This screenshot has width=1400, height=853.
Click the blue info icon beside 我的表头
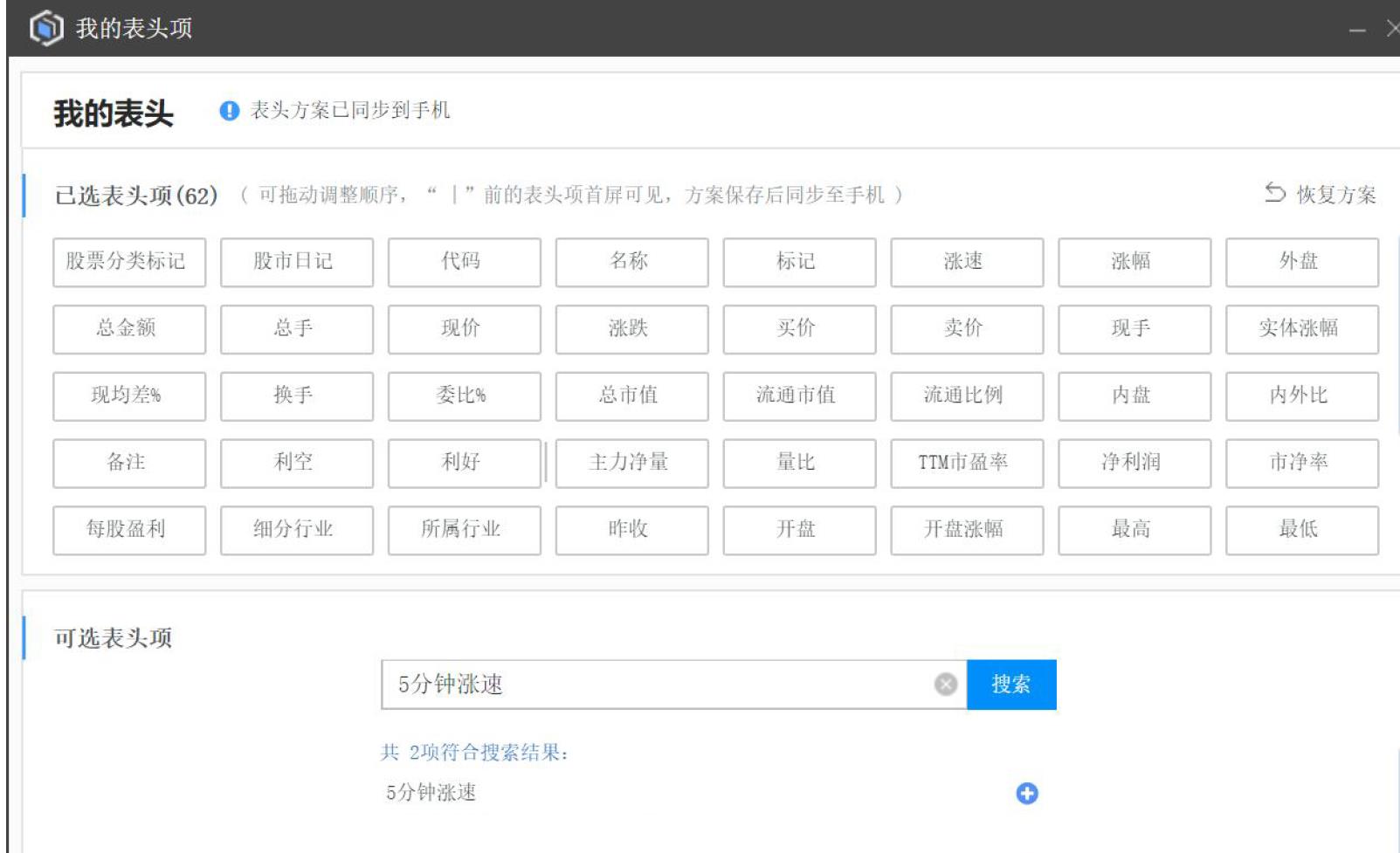point(227,110)
